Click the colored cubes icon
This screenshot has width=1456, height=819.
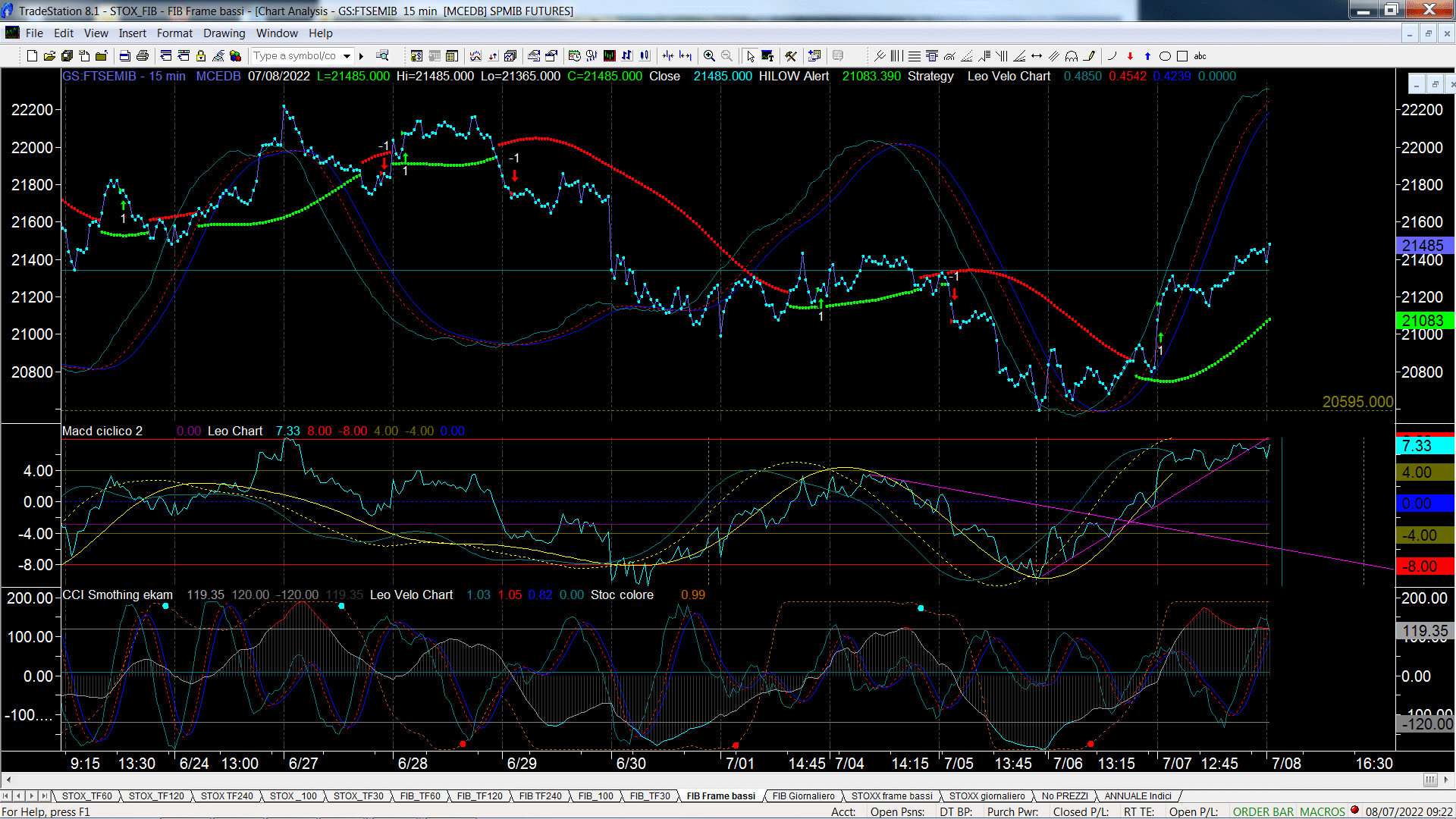tap(235, 55)
